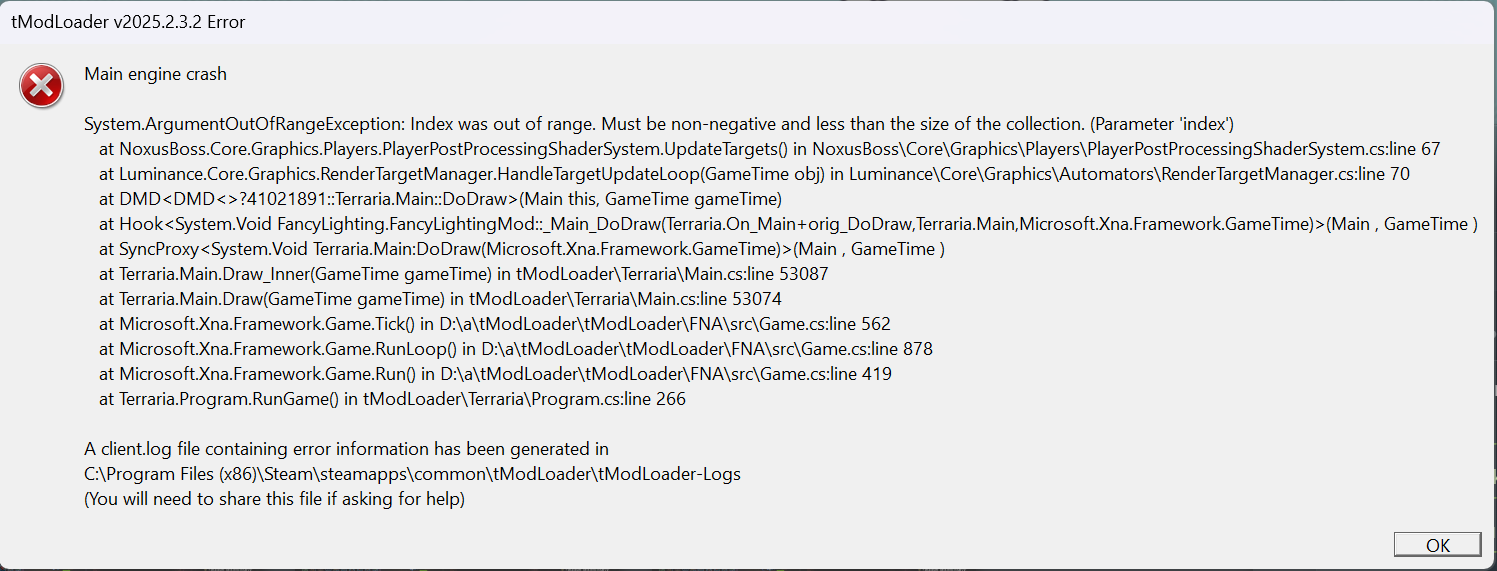Click the Terraria.Program.RunGame() line 266 entry
The height and width of the screenshot is (571, 1497).
click(x=392, y=399)
